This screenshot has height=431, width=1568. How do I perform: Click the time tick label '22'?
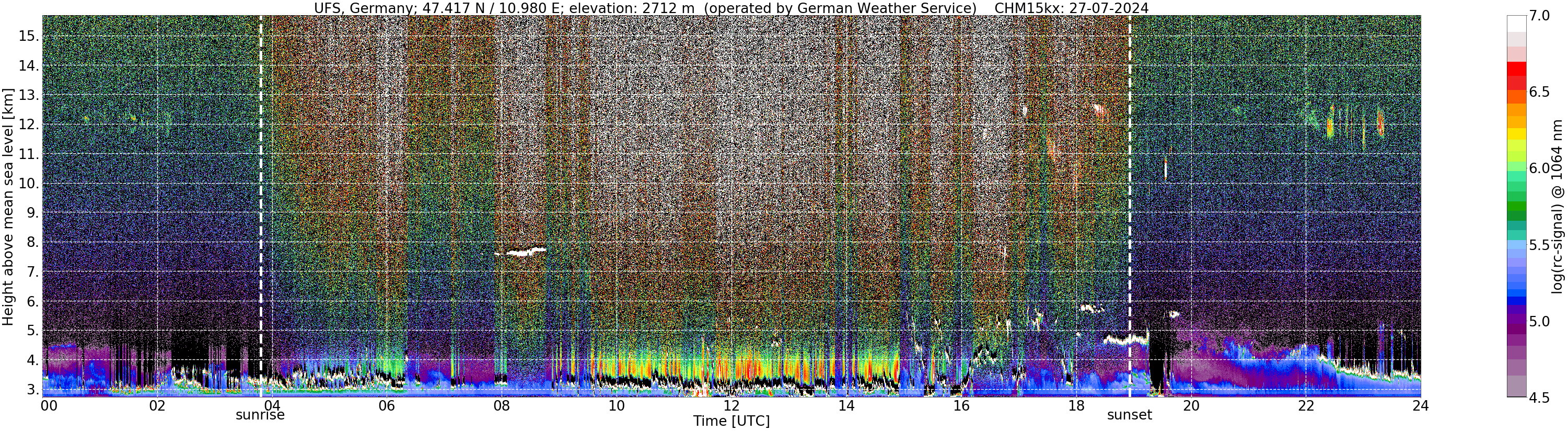click(1305, 406)
